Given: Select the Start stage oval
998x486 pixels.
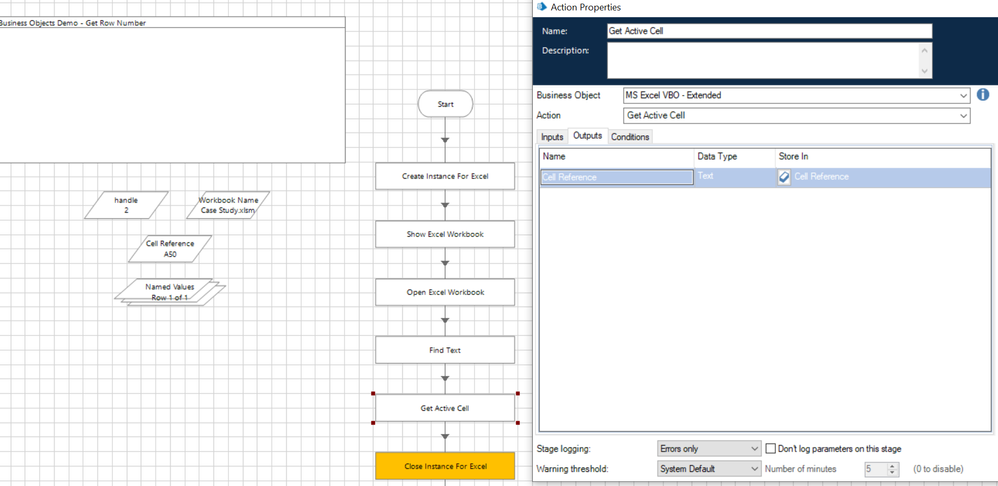Looking at the screenshot, I should pos(445,104).
